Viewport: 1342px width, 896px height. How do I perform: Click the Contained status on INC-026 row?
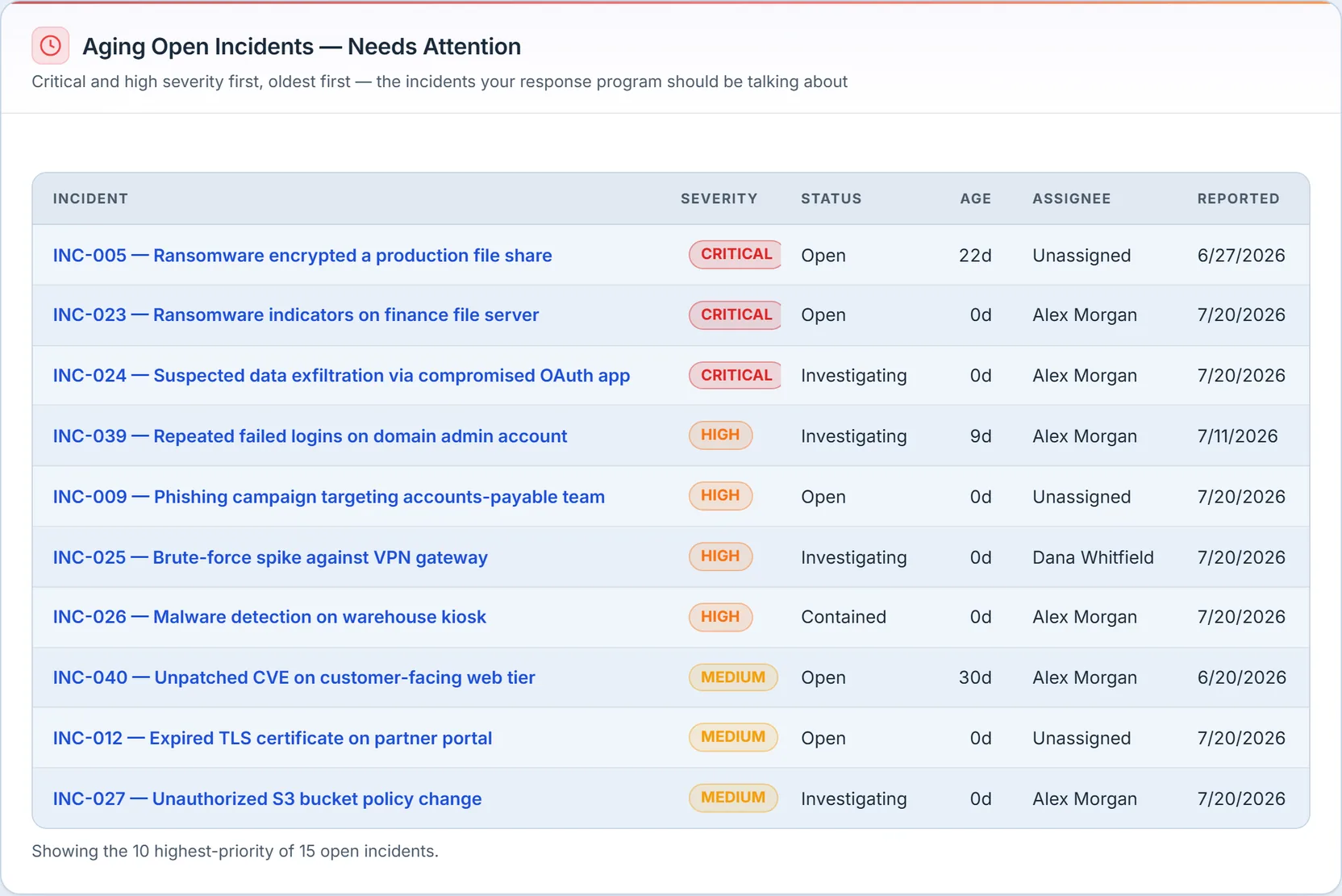[844, 617]
